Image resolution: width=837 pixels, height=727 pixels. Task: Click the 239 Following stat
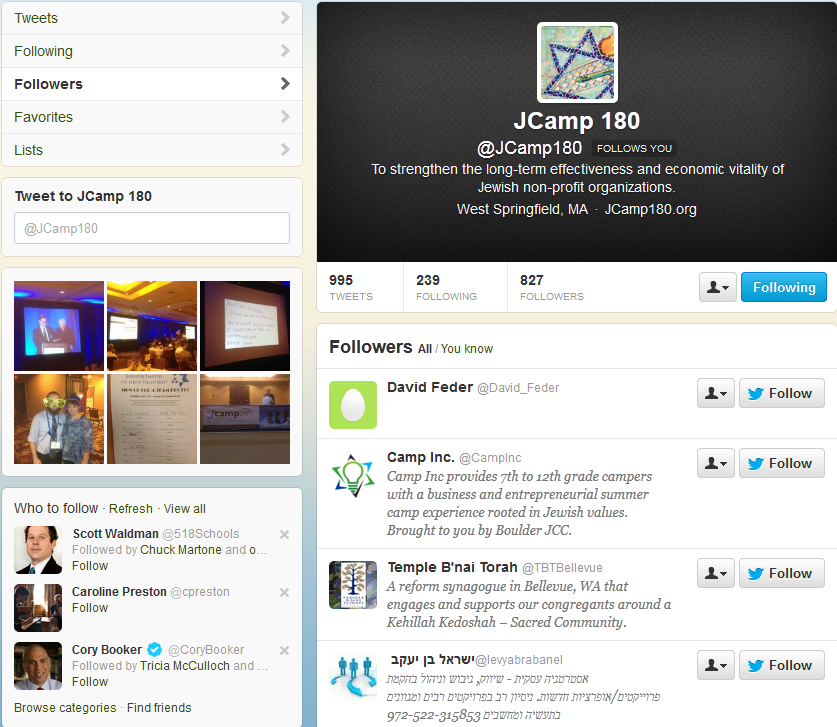click(446, 287)
